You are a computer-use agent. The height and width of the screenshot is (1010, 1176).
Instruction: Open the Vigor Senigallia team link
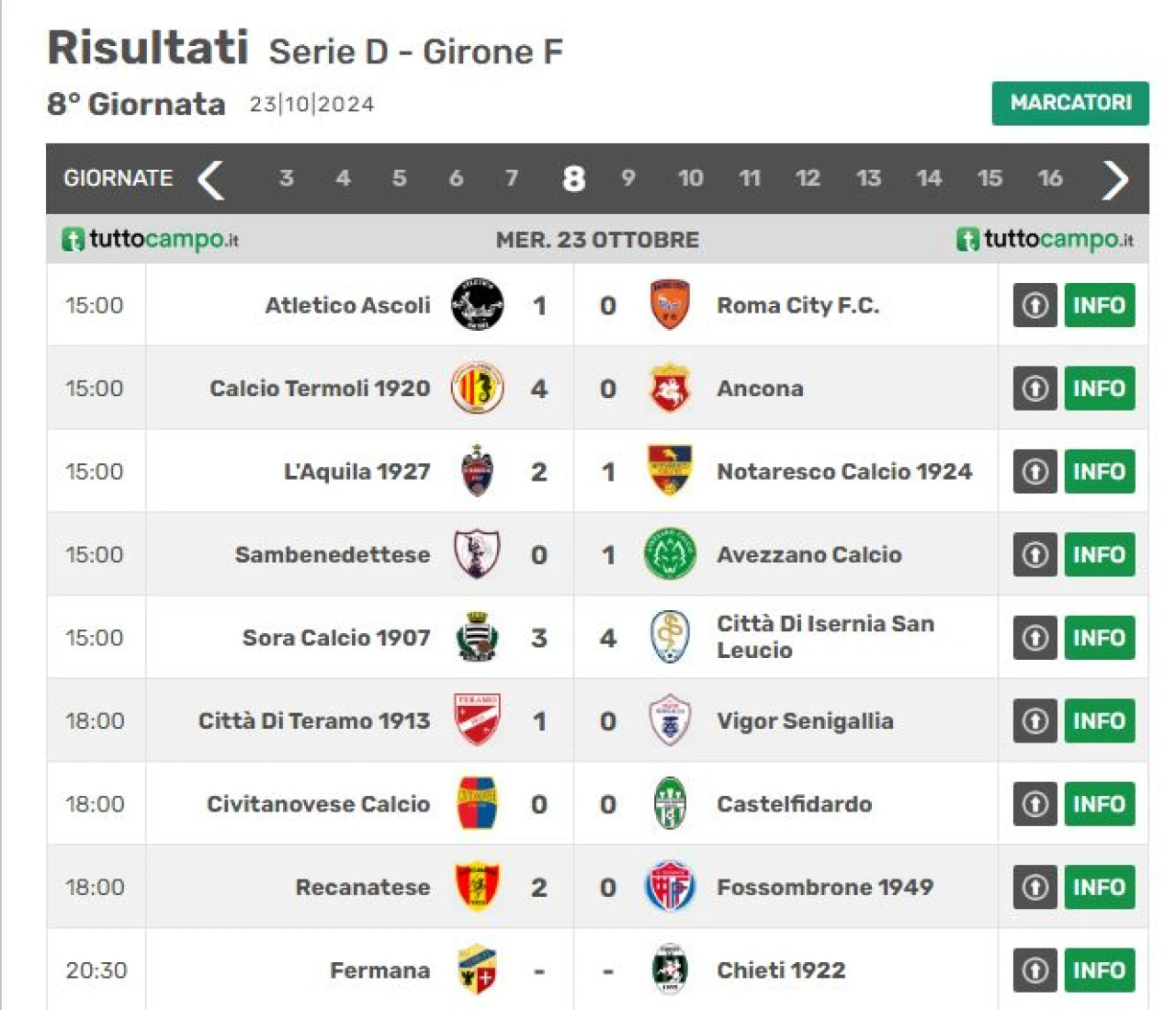(x=805, y=721)
